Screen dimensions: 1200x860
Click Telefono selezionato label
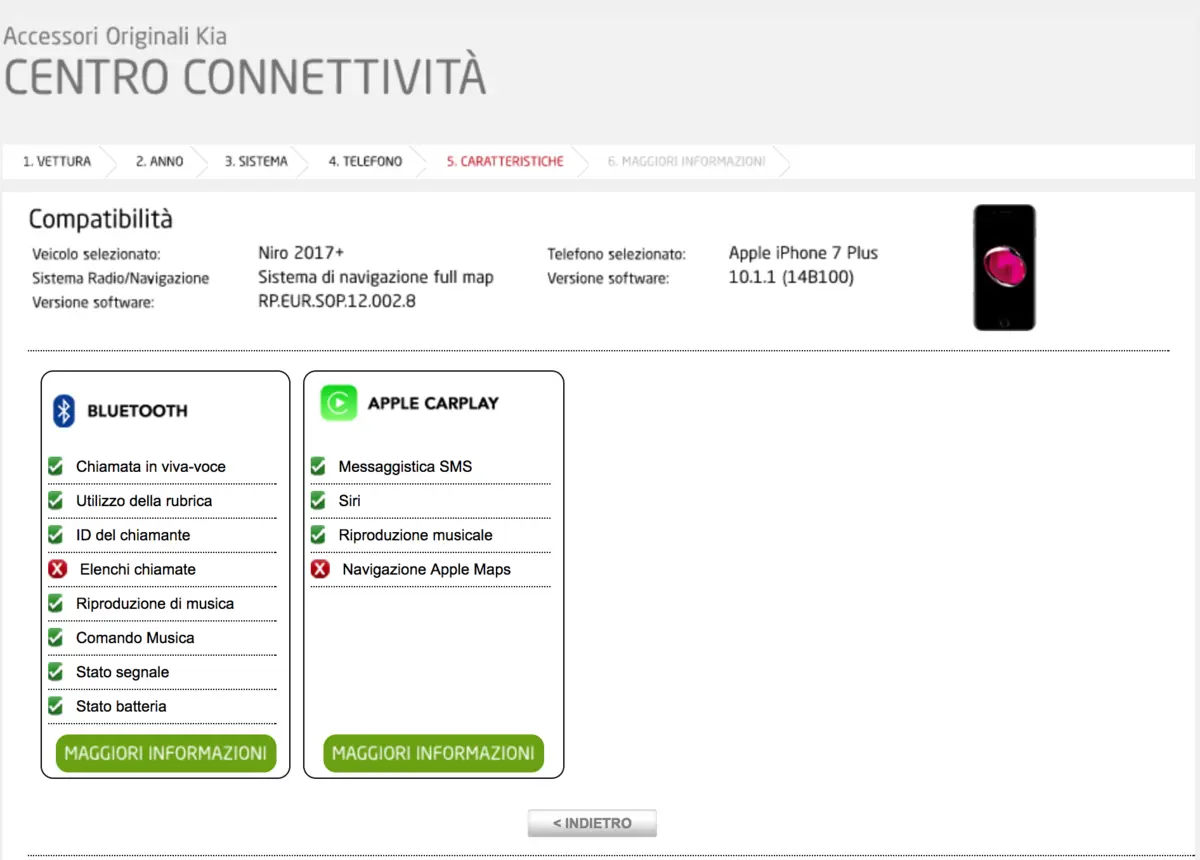(x=616, y=254)
